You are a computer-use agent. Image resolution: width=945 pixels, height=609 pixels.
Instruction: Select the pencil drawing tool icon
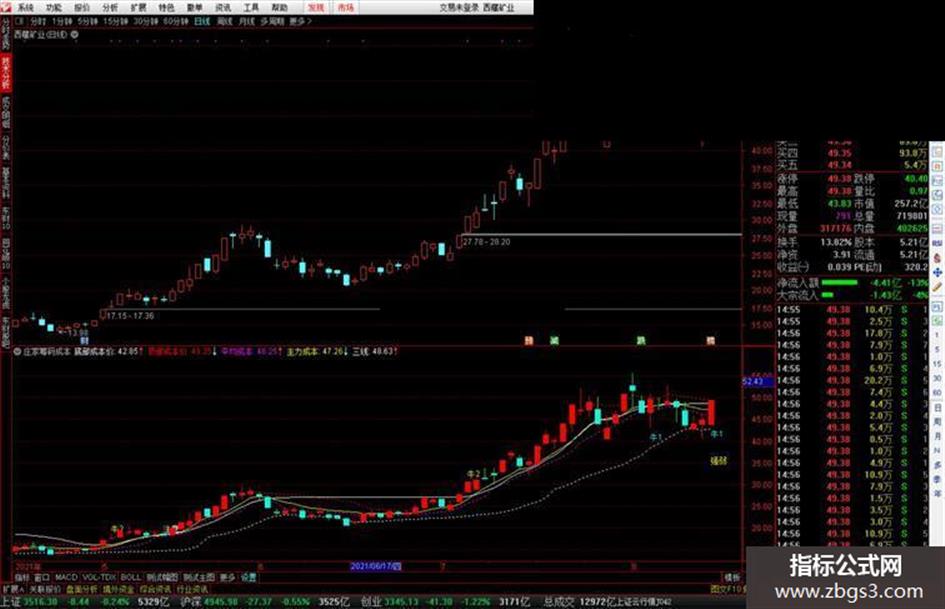(x=937, y=288)
